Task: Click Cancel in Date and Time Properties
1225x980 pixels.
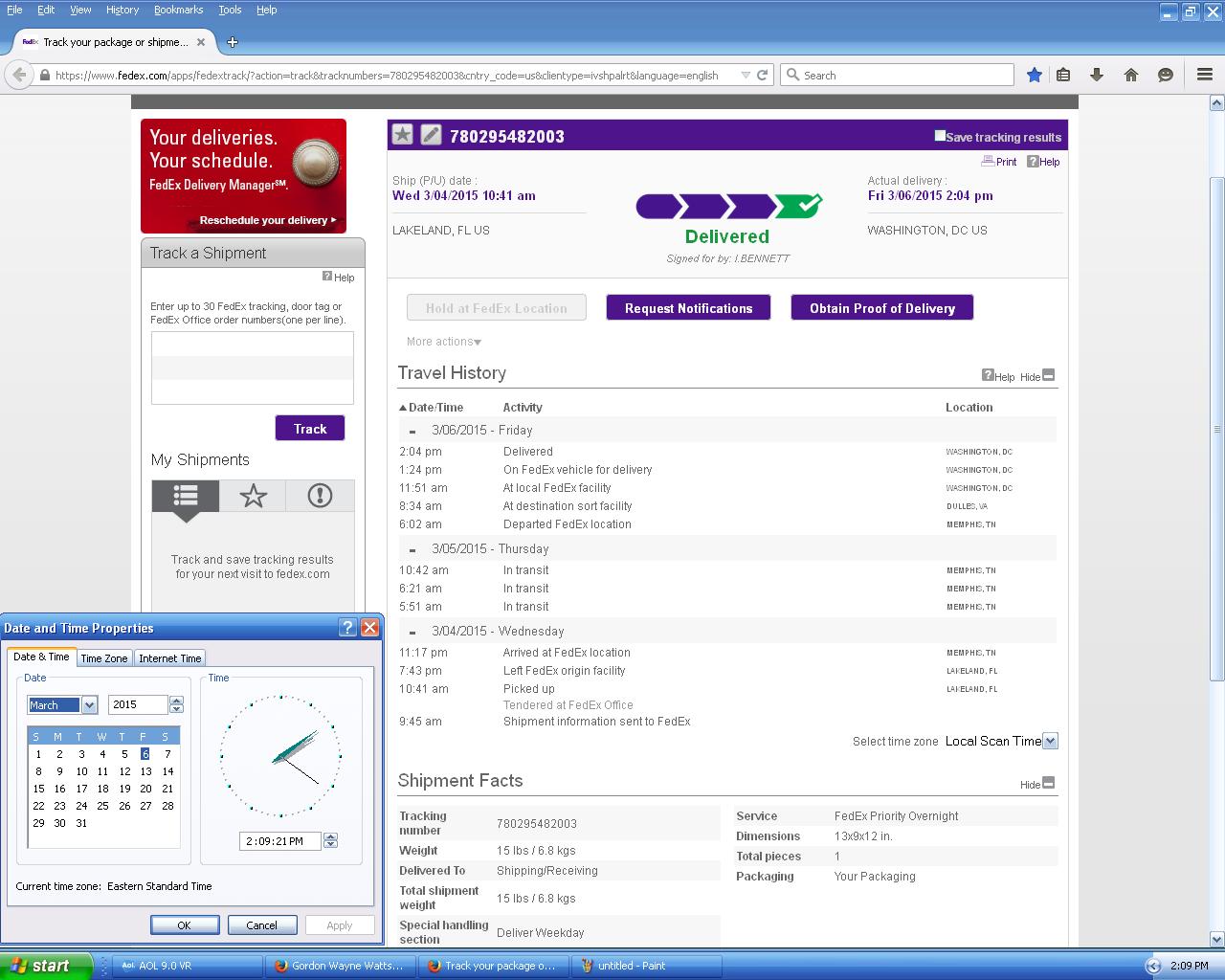Action: tap(261, 925)
